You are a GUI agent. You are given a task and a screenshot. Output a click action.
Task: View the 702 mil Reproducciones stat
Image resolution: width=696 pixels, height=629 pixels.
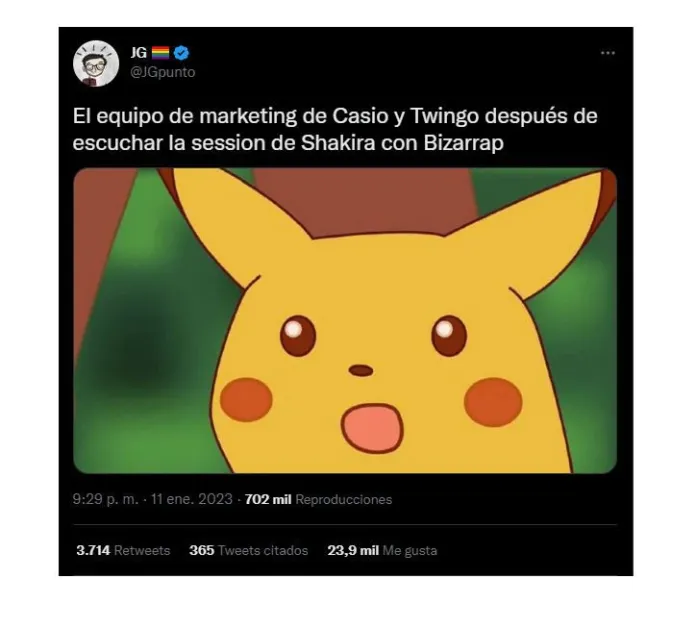tap(318, 499)
